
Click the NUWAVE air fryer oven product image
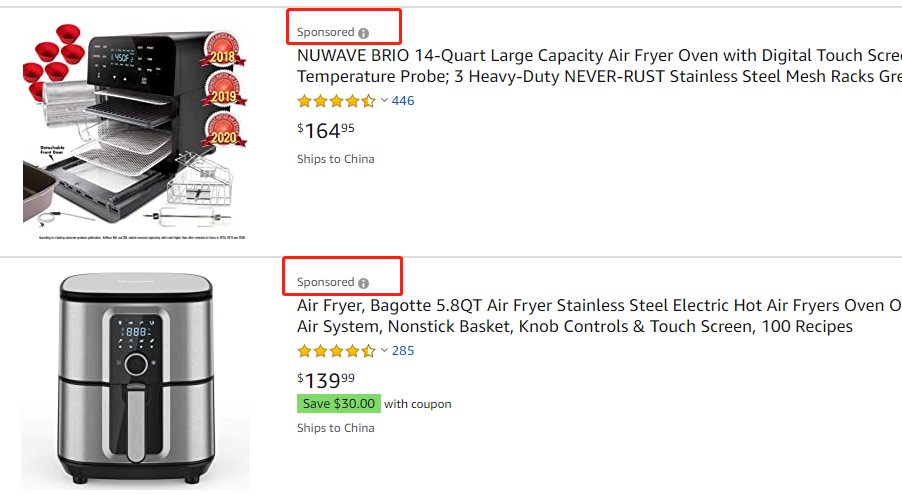[x=135, y=130]
